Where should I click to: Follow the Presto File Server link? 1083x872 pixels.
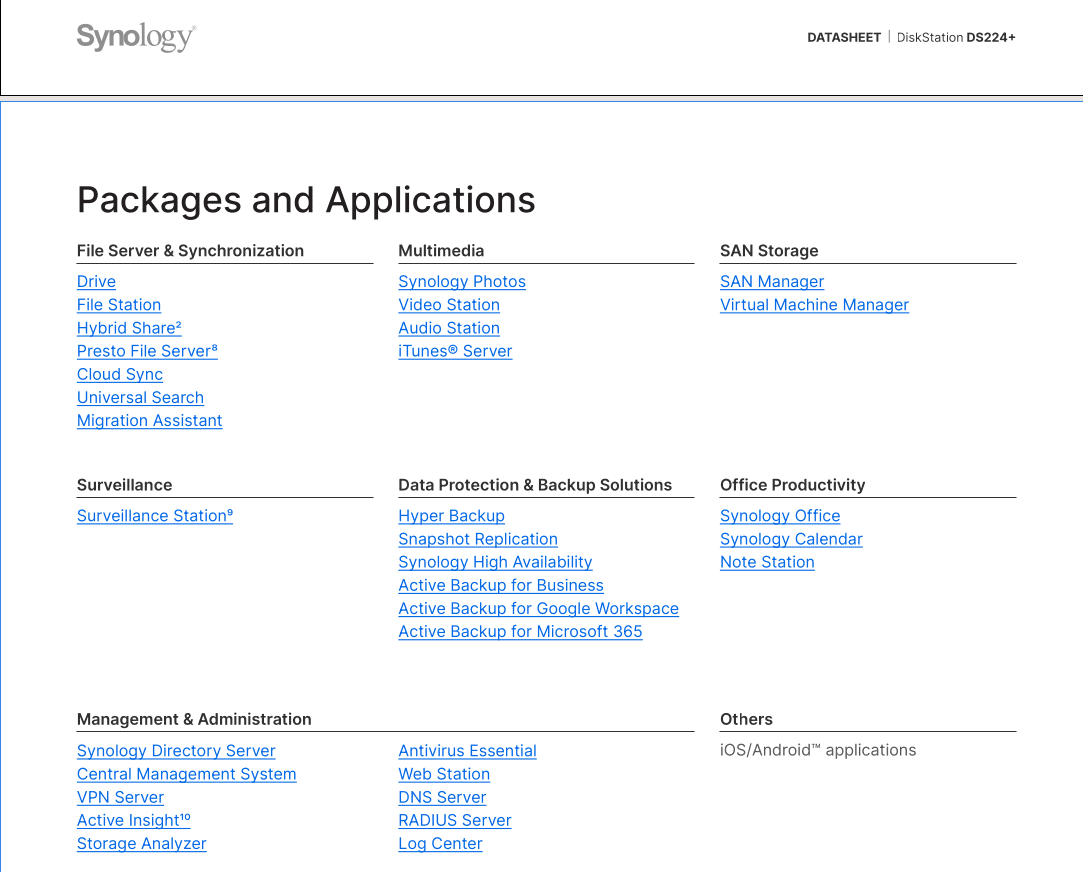point(147,351)
